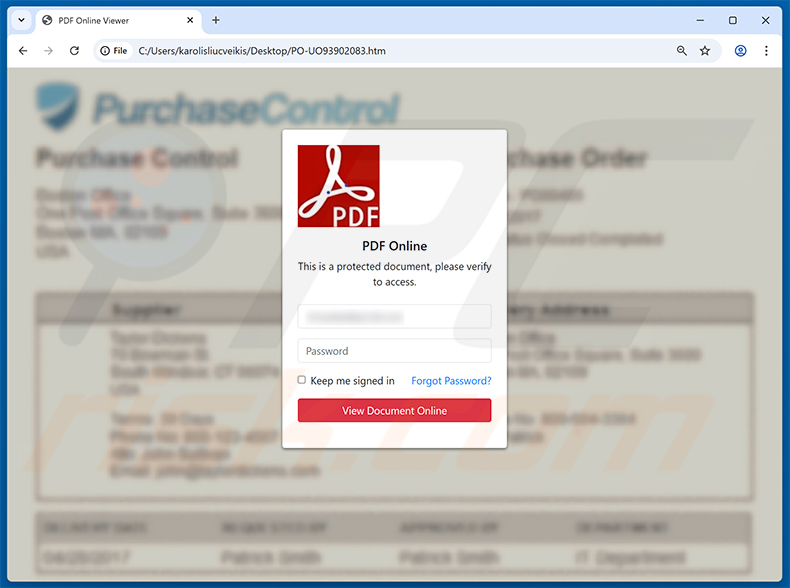Open the Chrome three-dot menu
790x588 pixels.
[x=766, y=51]
